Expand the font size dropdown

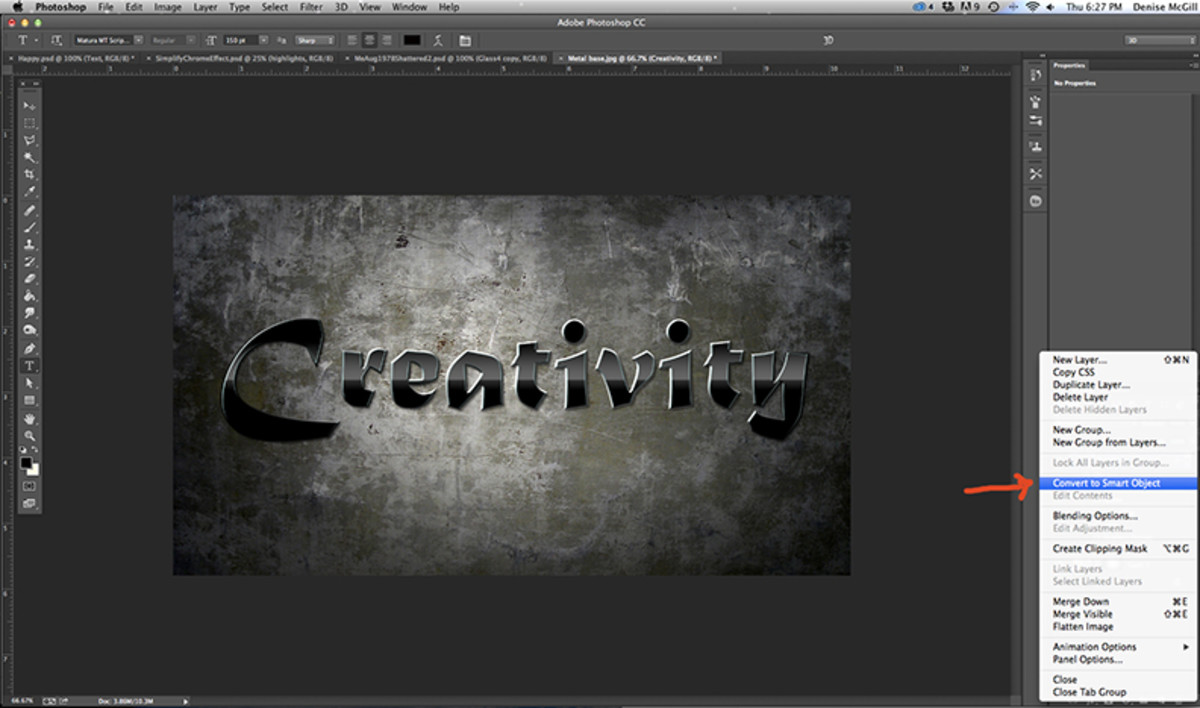click(263, 40)
